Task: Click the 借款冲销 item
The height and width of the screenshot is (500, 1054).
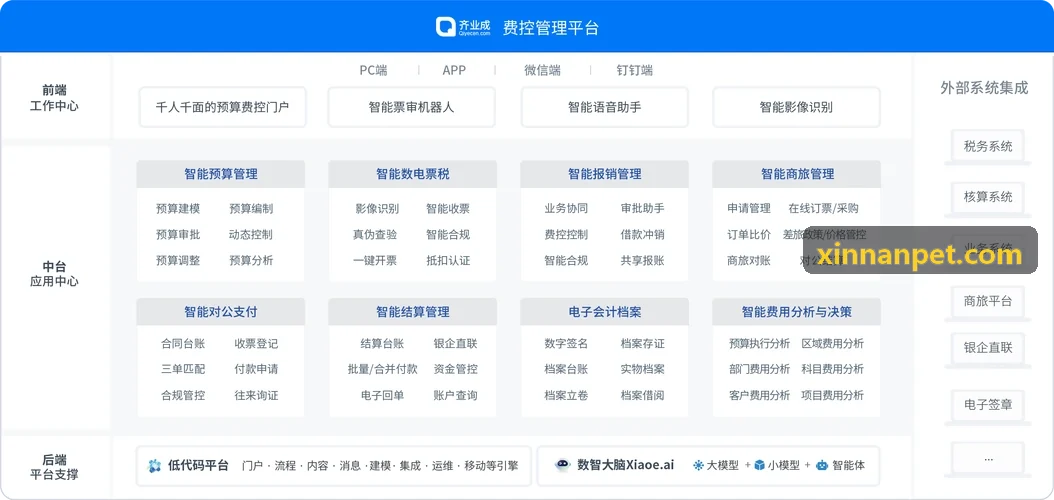Action: (x=643, y=235)
